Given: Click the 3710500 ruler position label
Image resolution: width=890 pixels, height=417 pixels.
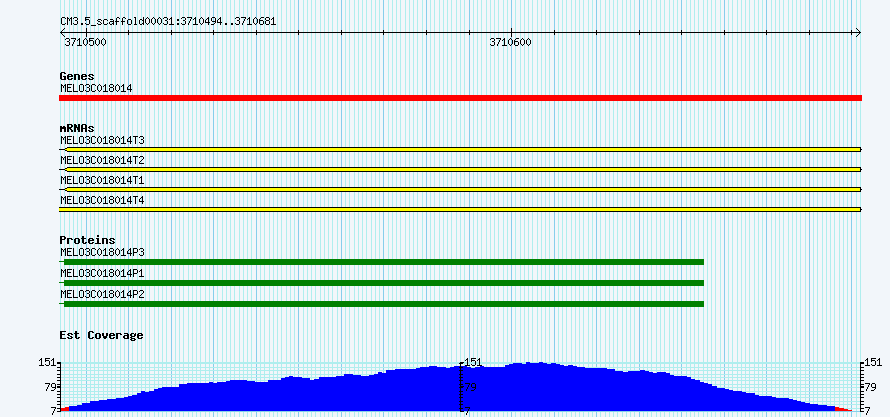Looking at the screenshot, I should 85,42.
